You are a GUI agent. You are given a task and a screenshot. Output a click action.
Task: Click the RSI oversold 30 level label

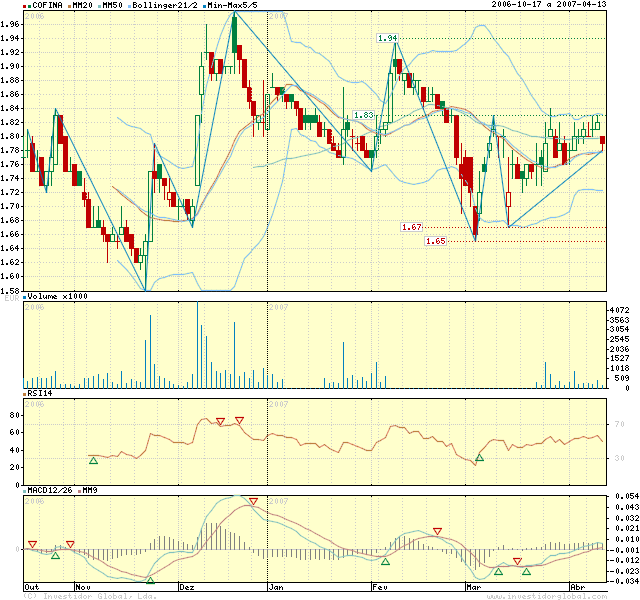[x=620, y=458]
